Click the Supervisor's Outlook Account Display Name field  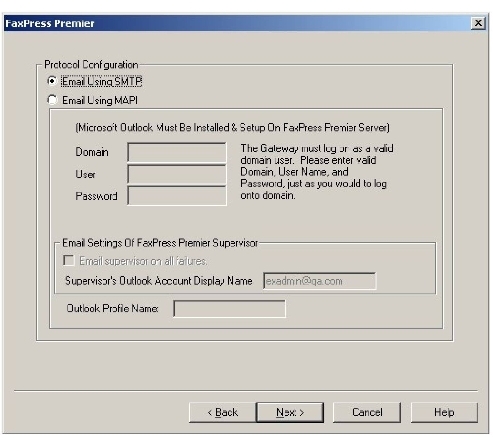(x=320, y=281)
